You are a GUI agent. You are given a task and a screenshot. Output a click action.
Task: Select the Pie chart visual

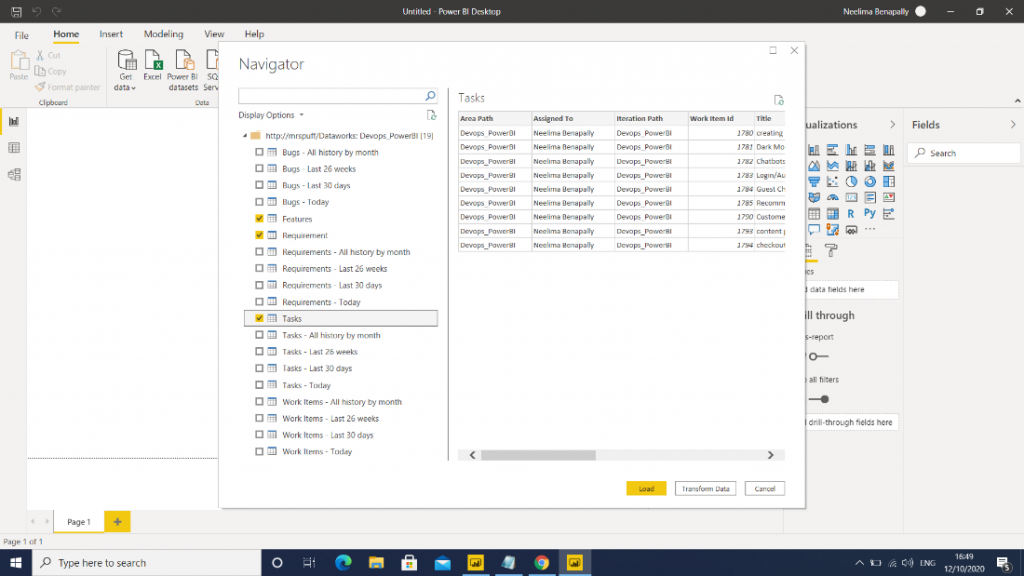[x=851, y=181]
